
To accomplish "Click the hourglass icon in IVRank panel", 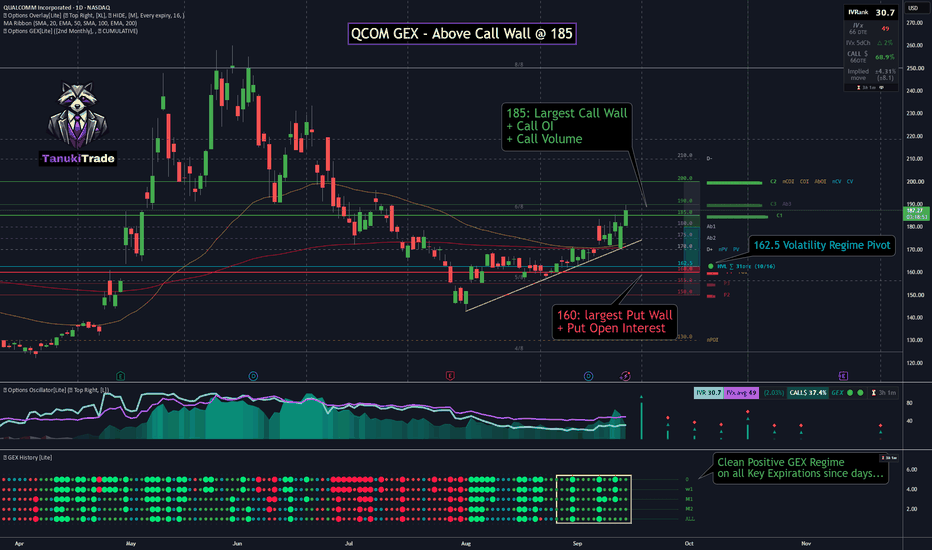I will [858, 87].
